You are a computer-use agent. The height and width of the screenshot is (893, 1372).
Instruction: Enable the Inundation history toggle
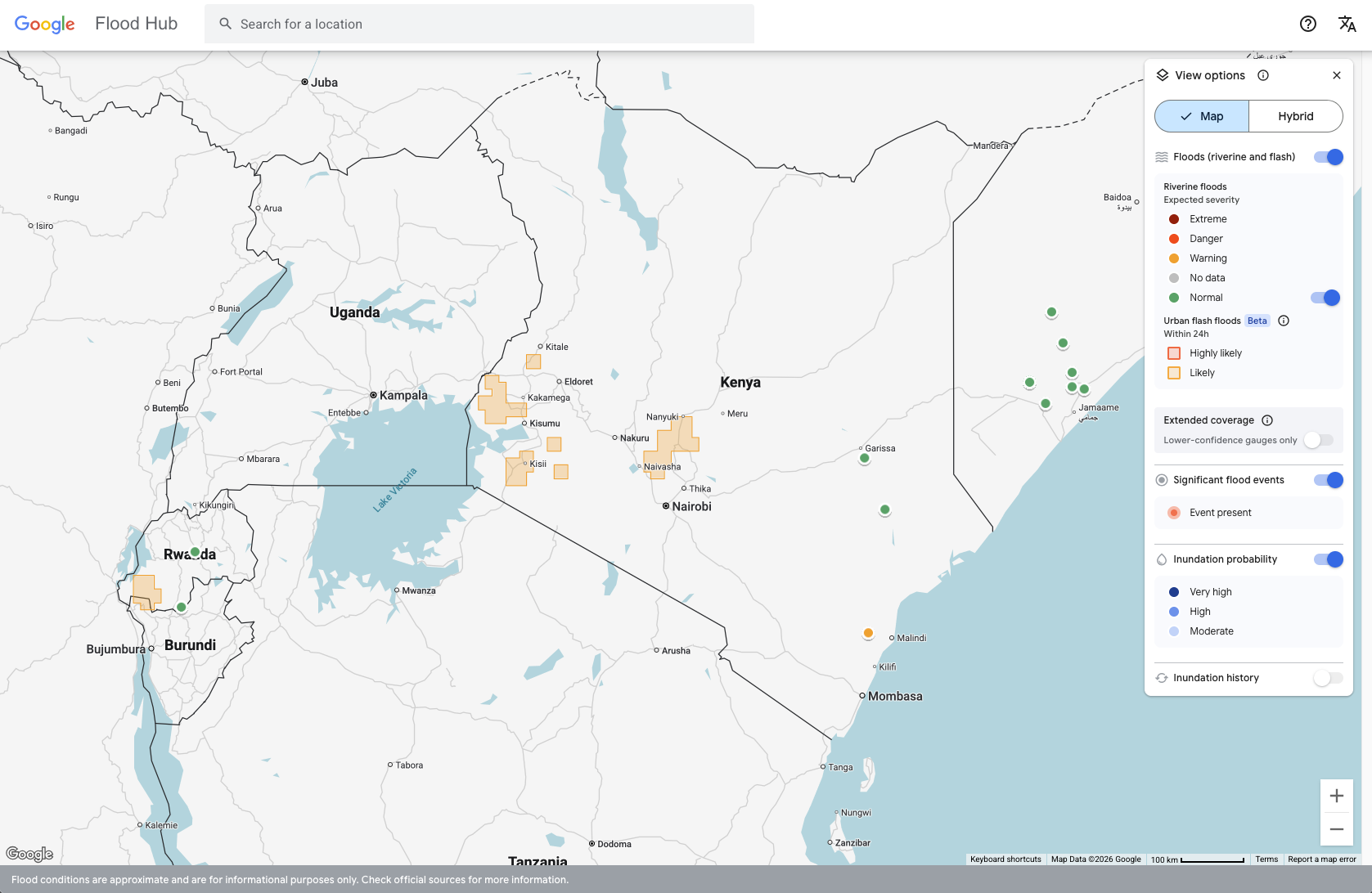[x=1327, y=678]
